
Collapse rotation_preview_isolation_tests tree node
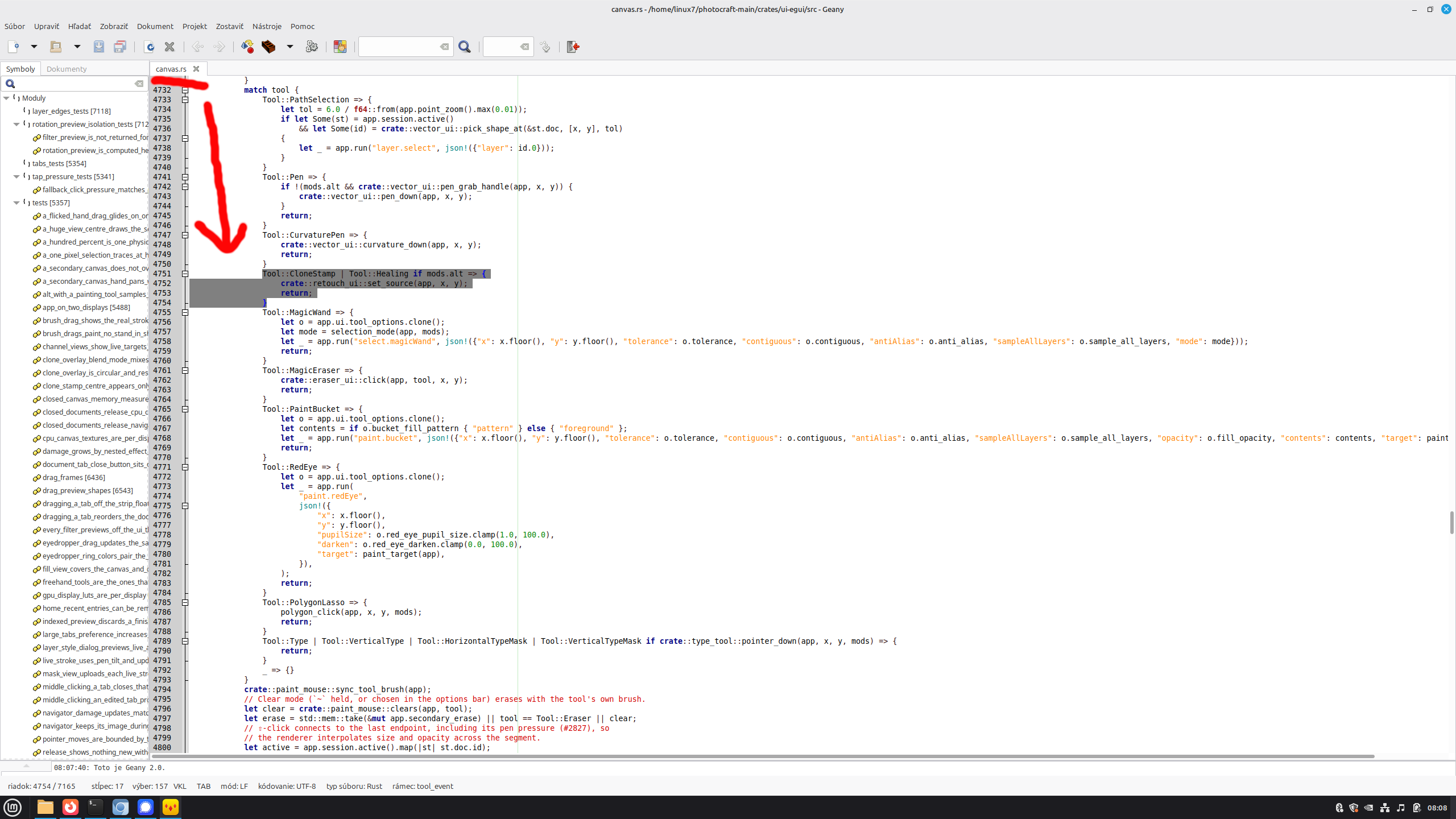pos(17,125)
